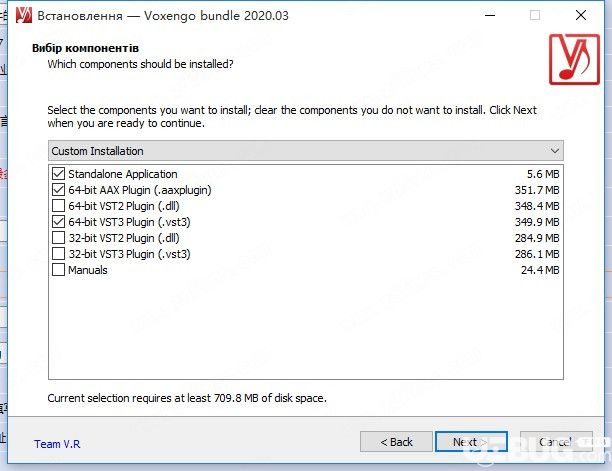Check the Manuals component checkbox
This screenshot has height=471, width=612.
[58, 270]
